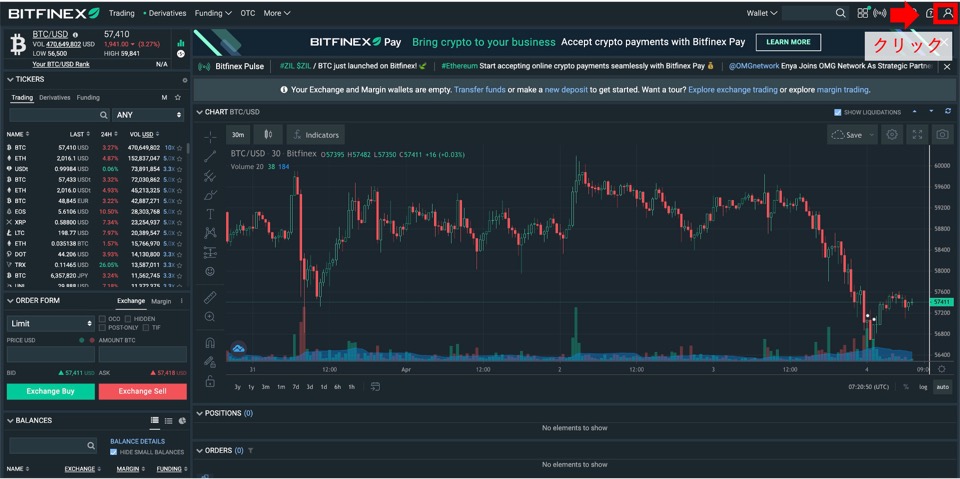Toggle the Show Liquidations checkbox
960x479 pixels.
(x=838, y=112)
